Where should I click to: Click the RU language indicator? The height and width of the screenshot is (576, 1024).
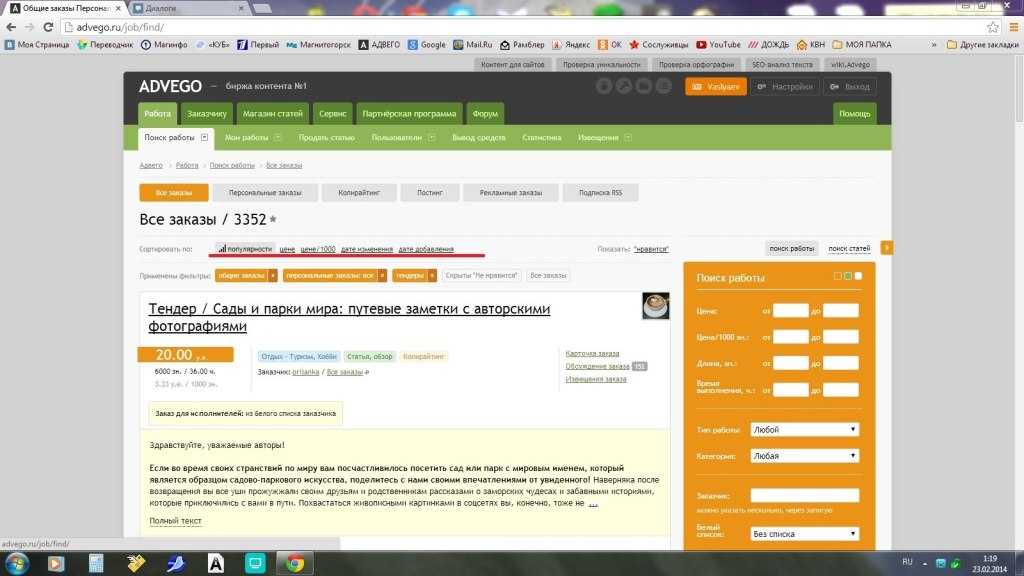(907, 562)
